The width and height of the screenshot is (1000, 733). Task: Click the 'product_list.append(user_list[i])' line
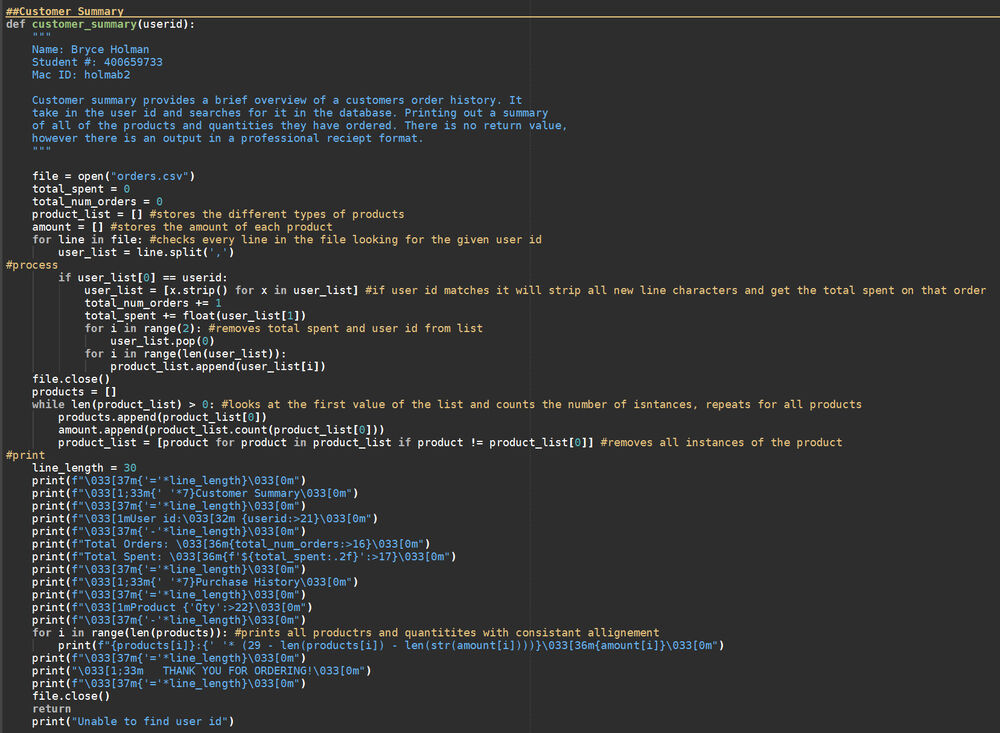click(218, 367)
